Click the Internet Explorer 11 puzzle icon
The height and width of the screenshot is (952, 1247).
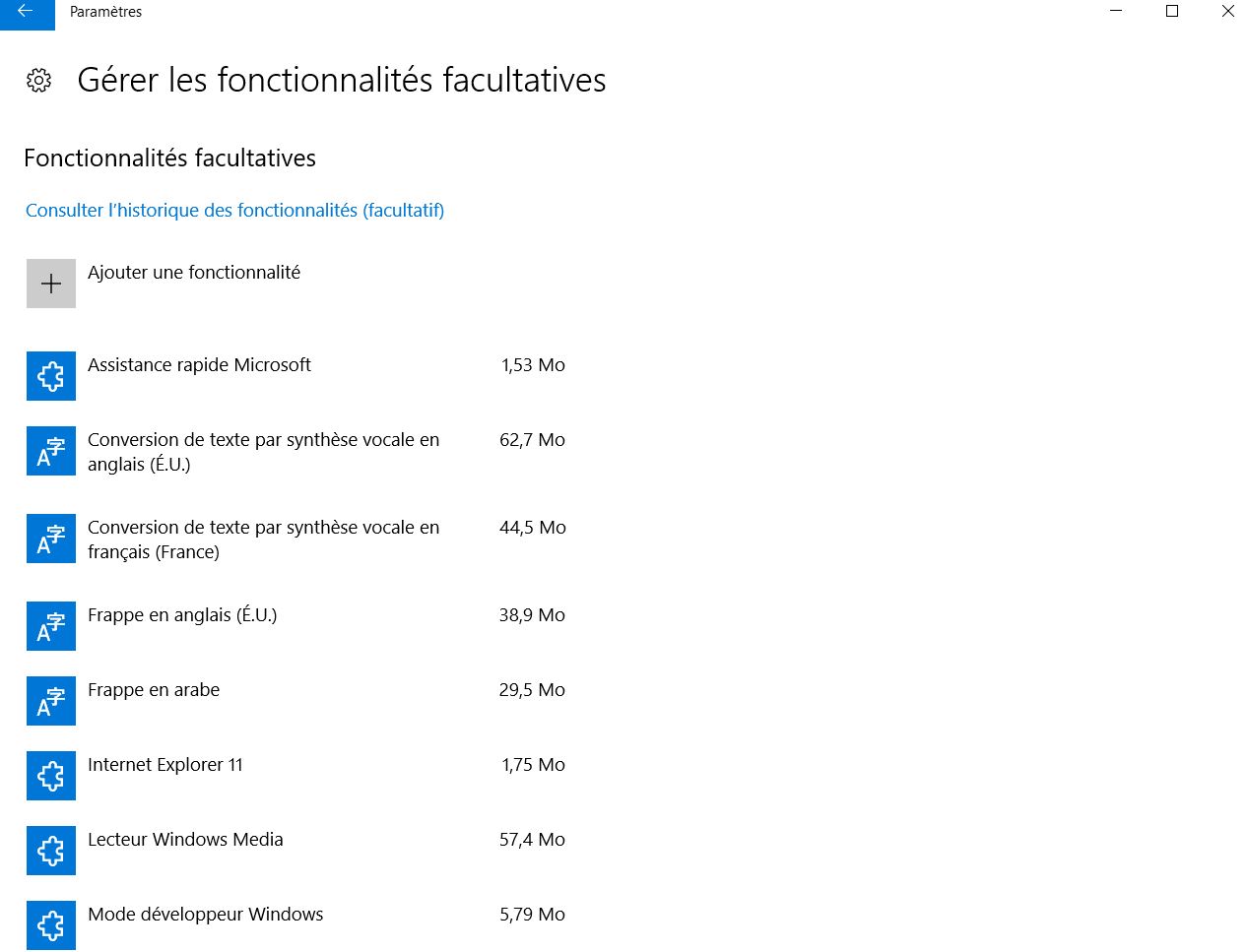[51, 776]
